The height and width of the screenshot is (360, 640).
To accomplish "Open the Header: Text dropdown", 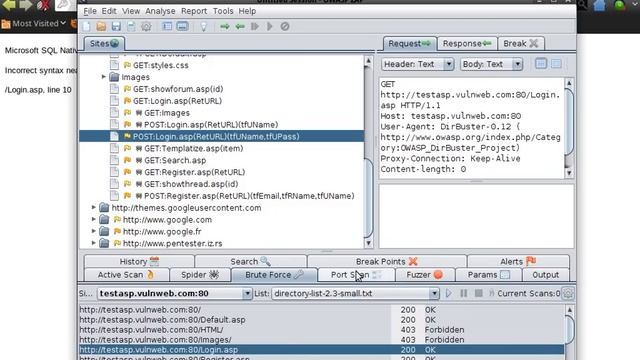I will coord(418,64).
